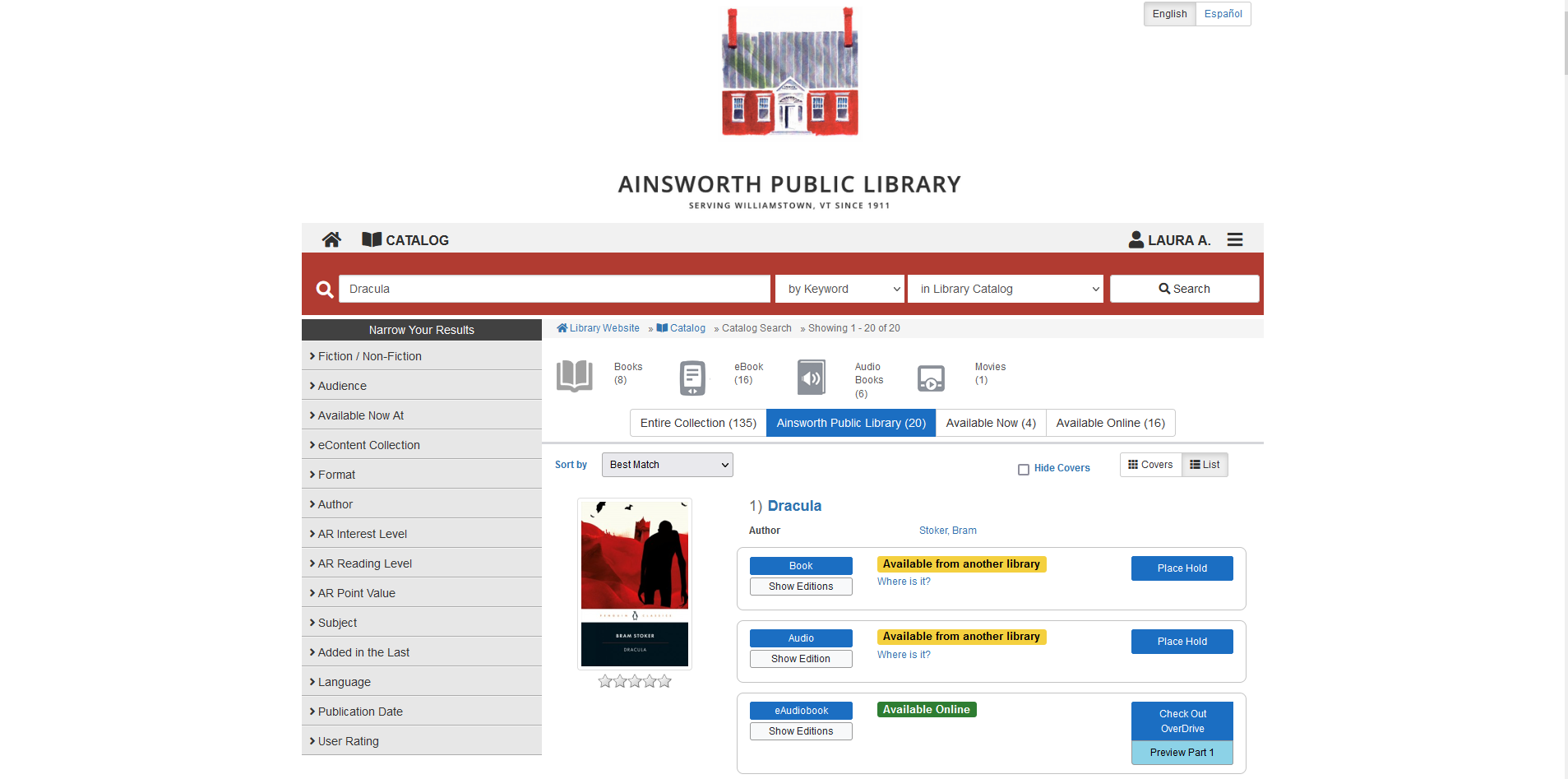Viewport: 1568px width, 779px height.
Task: Select the Available Now (4) tab
Action: [990, 423]
